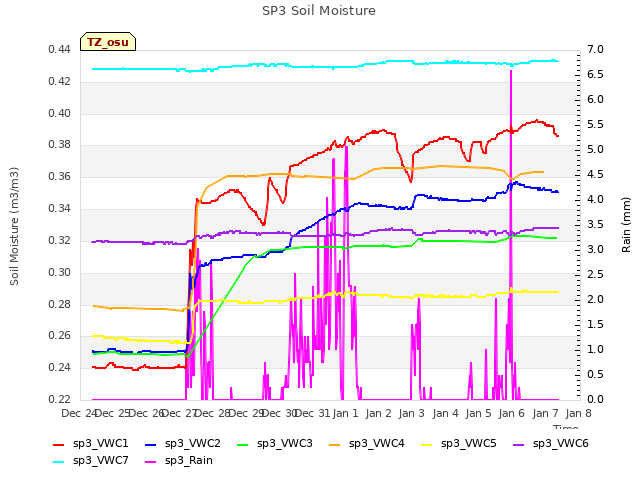The width and height of the screenshot is (640, 480).
Task: Click the 6.5 rain axis tick label
Action: [x=595, y=75]
